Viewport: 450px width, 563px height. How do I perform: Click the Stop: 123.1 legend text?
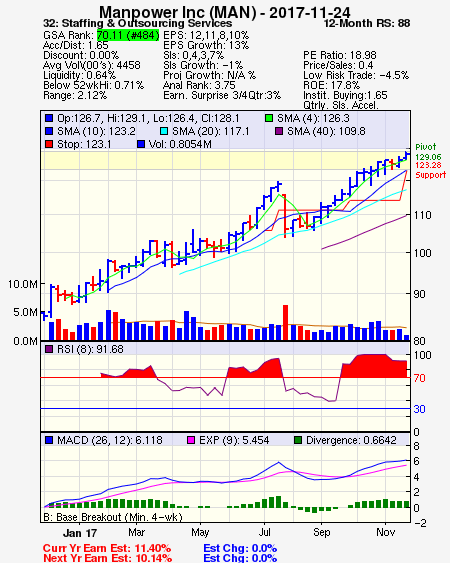(84, 144)
